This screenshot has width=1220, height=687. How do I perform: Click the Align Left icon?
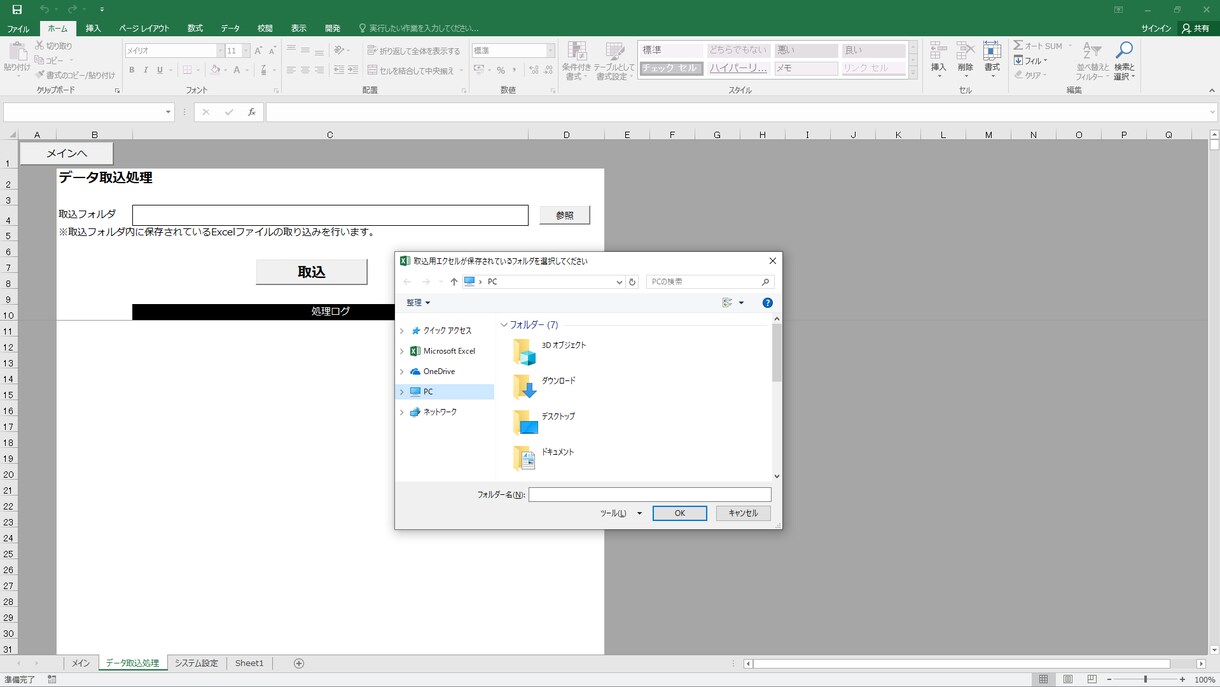[291, 71]
